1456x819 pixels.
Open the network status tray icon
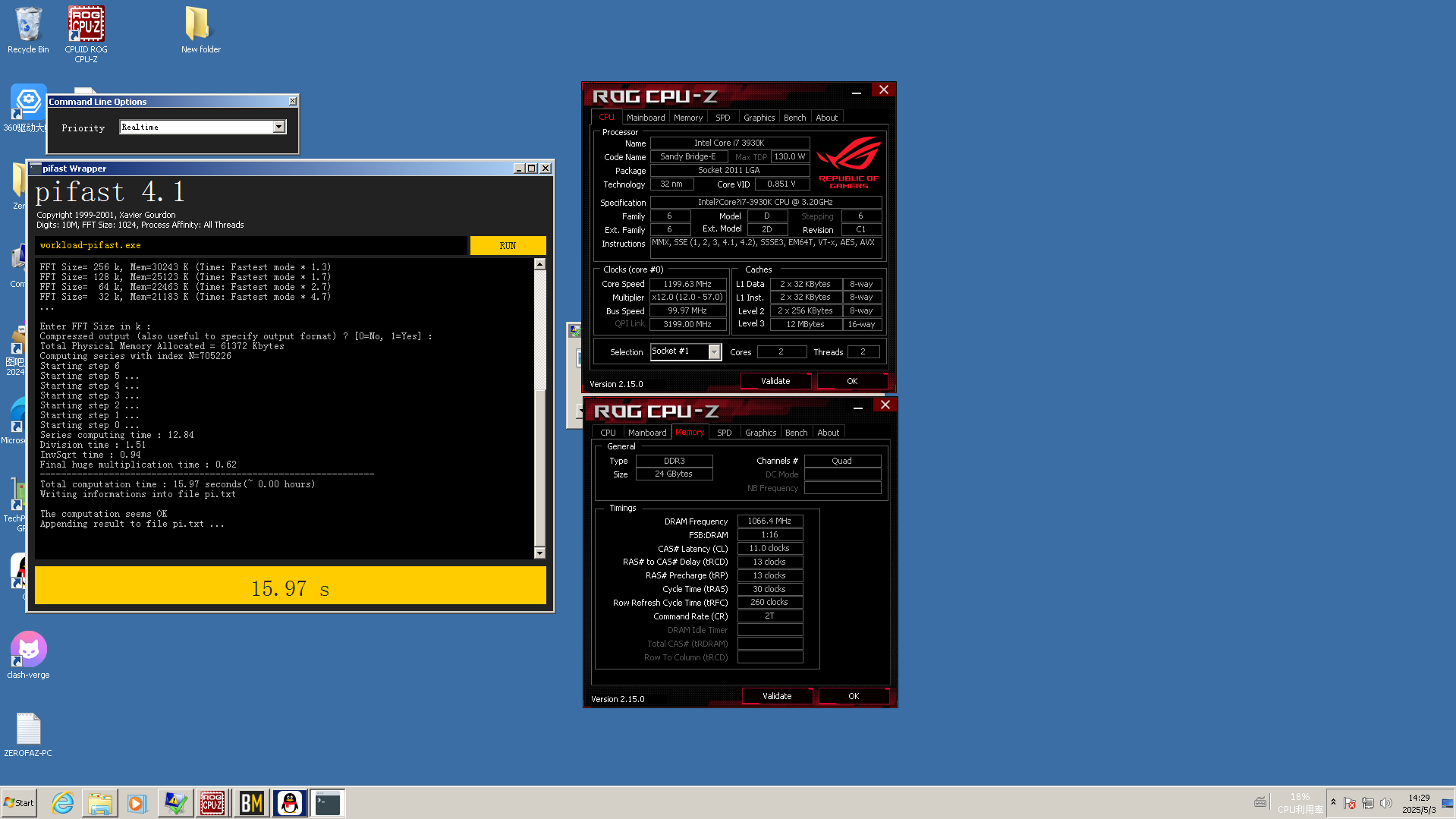[x=1368, y=803]
